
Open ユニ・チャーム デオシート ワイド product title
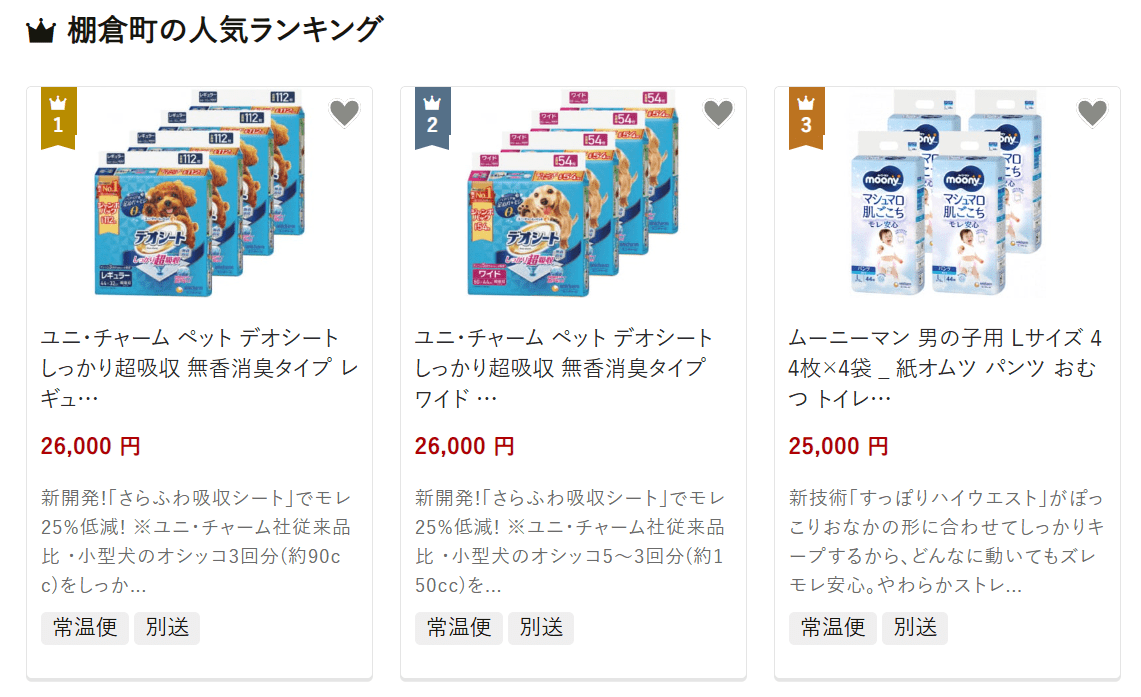[x=564, y=368]
